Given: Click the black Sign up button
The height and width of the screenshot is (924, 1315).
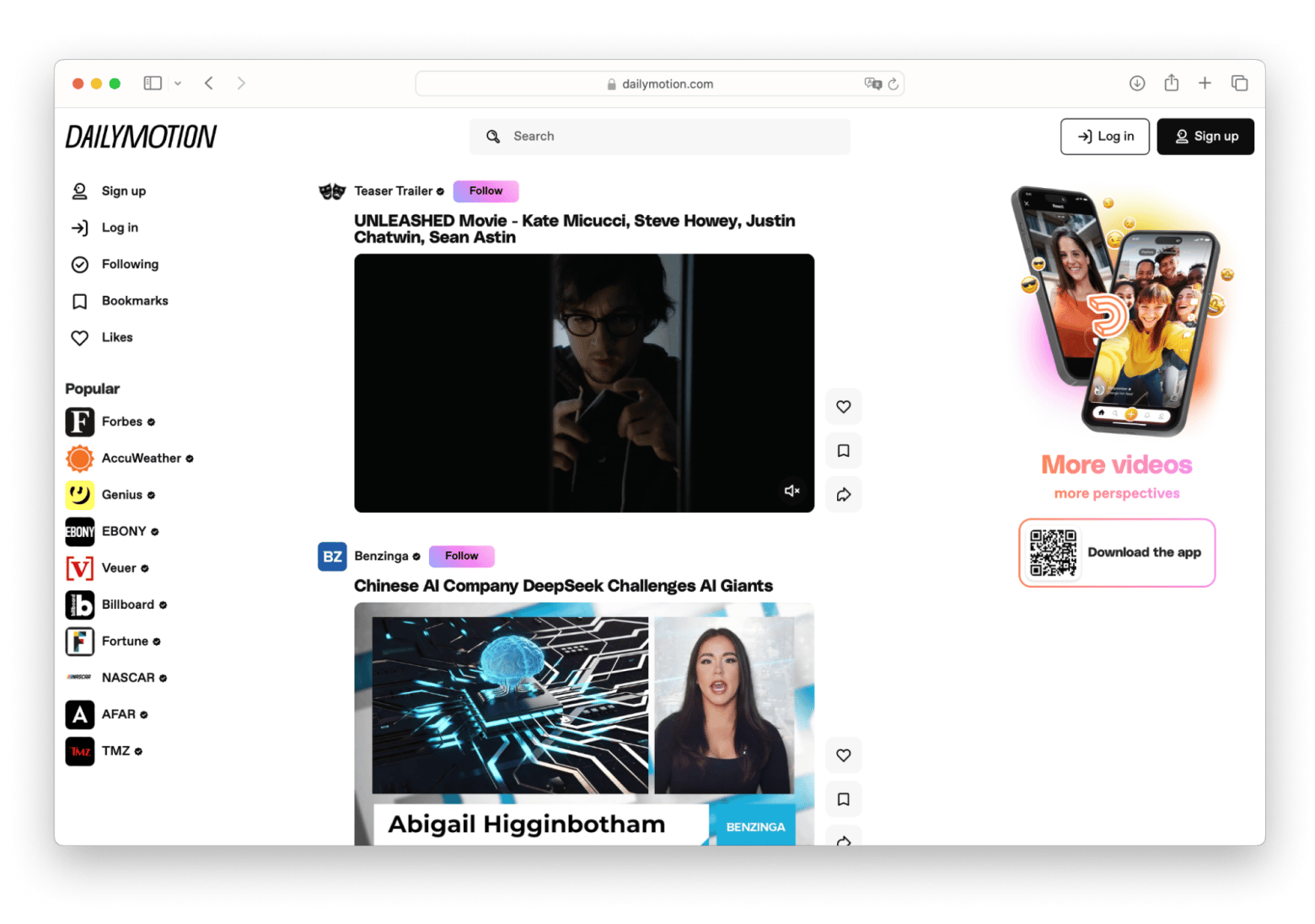Looking at the screenshot, I should point(1205,137).
